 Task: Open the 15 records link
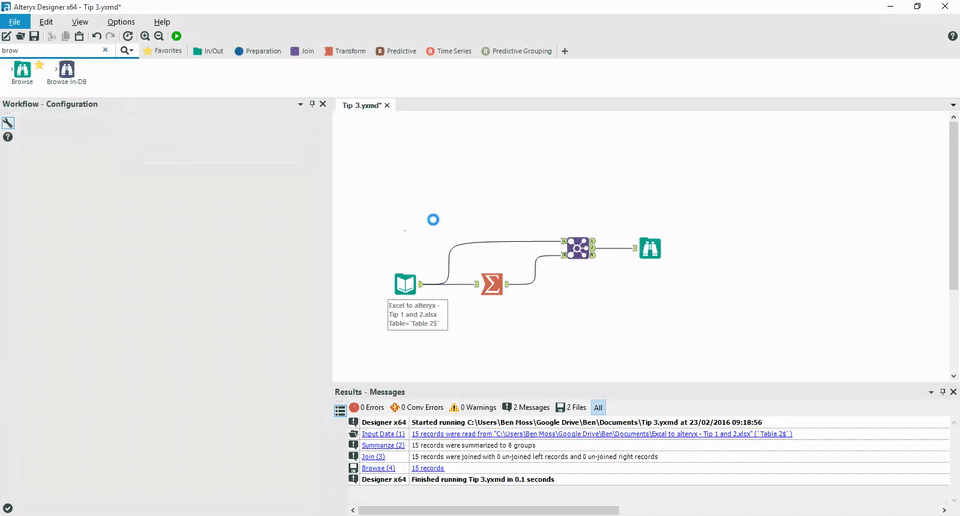pyautogui.click(x=428, y=468)
